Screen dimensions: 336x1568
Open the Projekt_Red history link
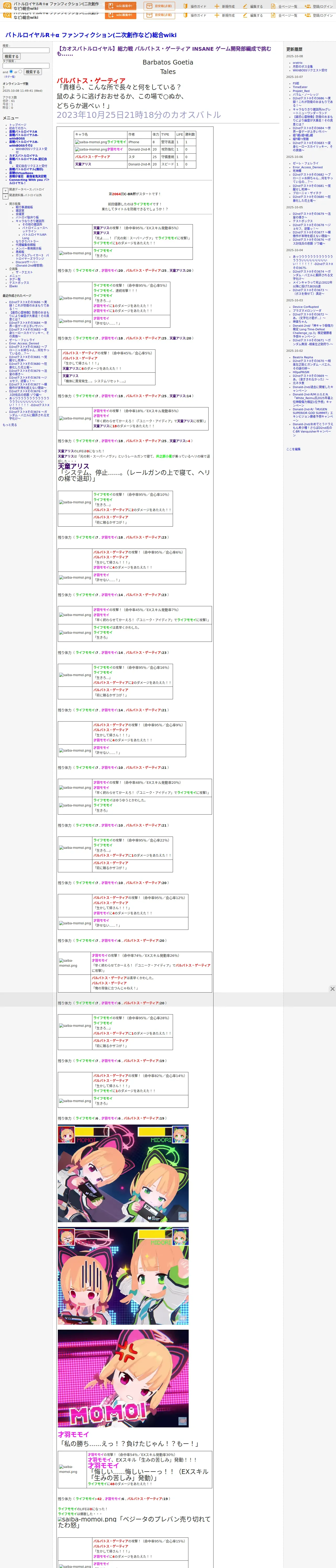click(x=301, y=91)
